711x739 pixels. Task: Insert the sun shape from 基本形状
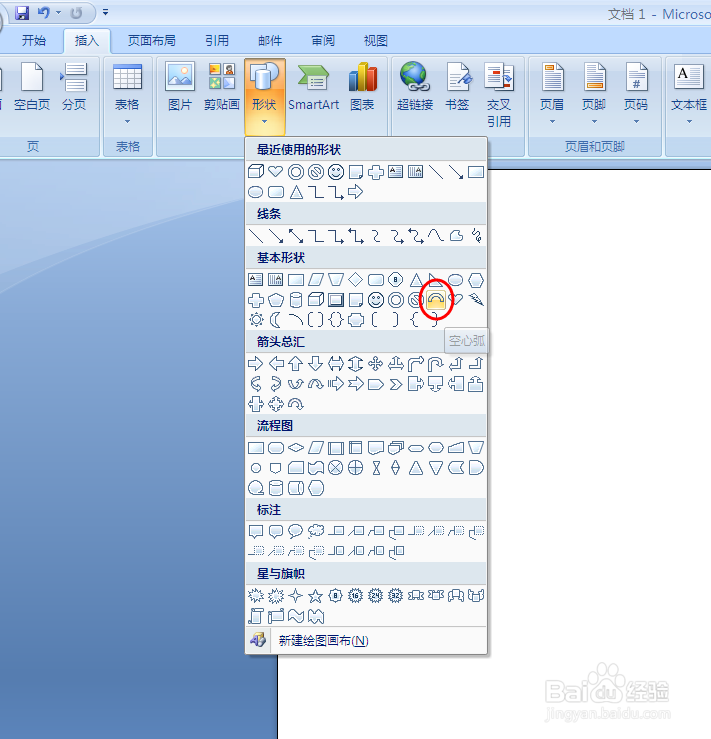coord(256,320)
